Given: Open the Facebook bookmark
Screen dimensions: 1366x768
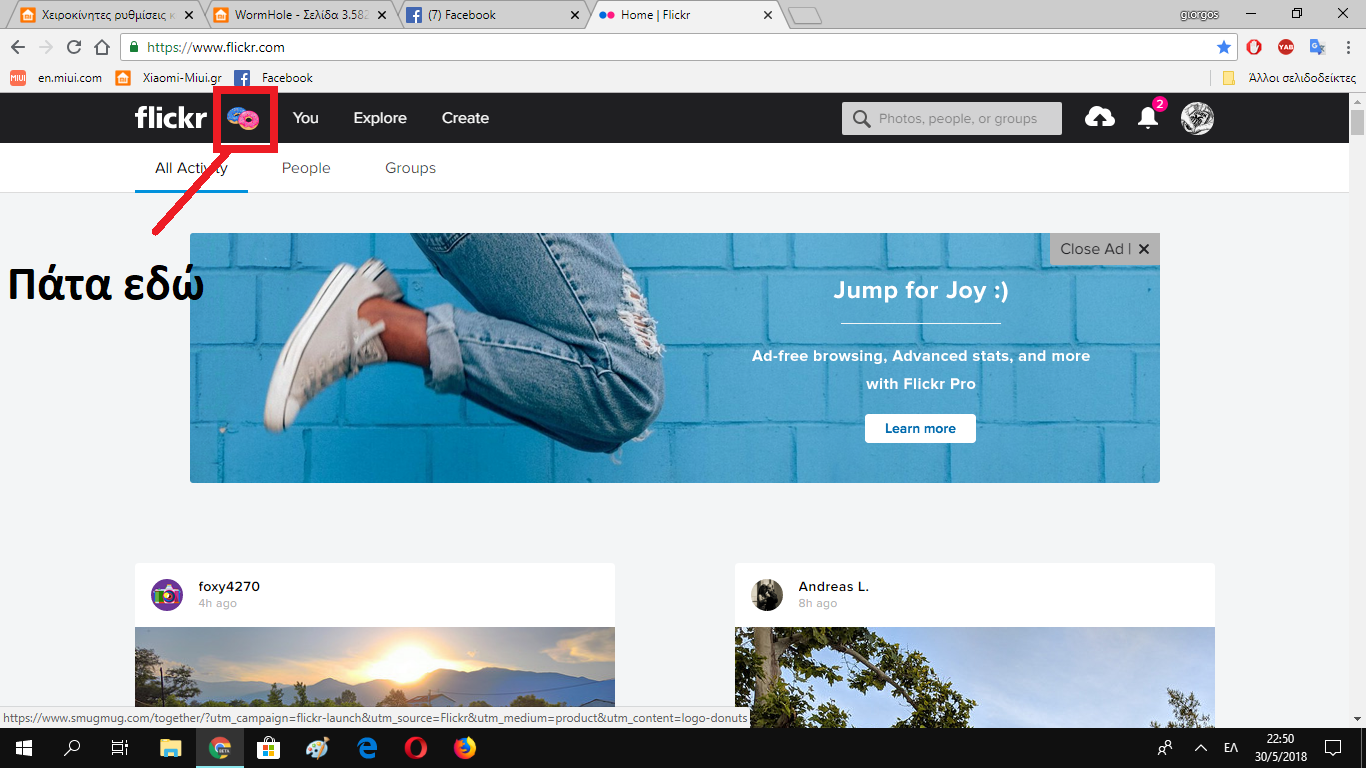Looking at the screenshot, I should pyautogui.click(x=273, y=78).
